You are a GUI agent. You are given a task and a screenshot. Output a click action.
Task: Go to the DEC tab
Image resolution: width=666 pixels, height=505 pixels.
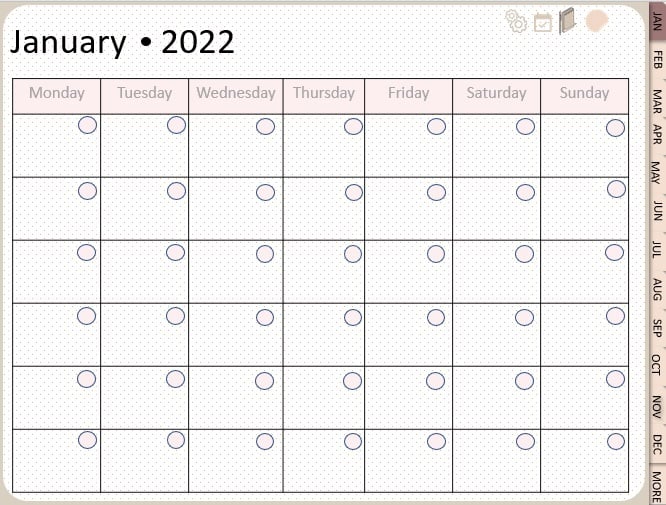[x=657, y=443]
